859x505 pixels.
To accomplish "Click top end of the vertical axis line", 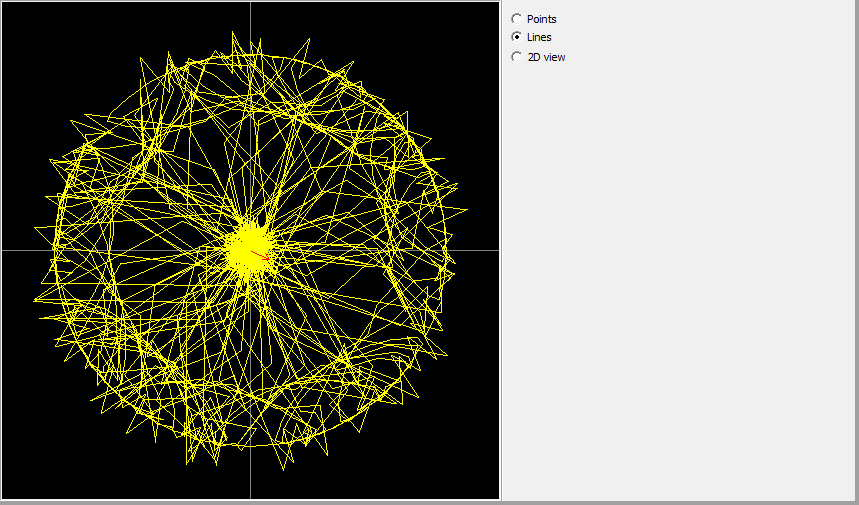I will [x=250, y=5].
